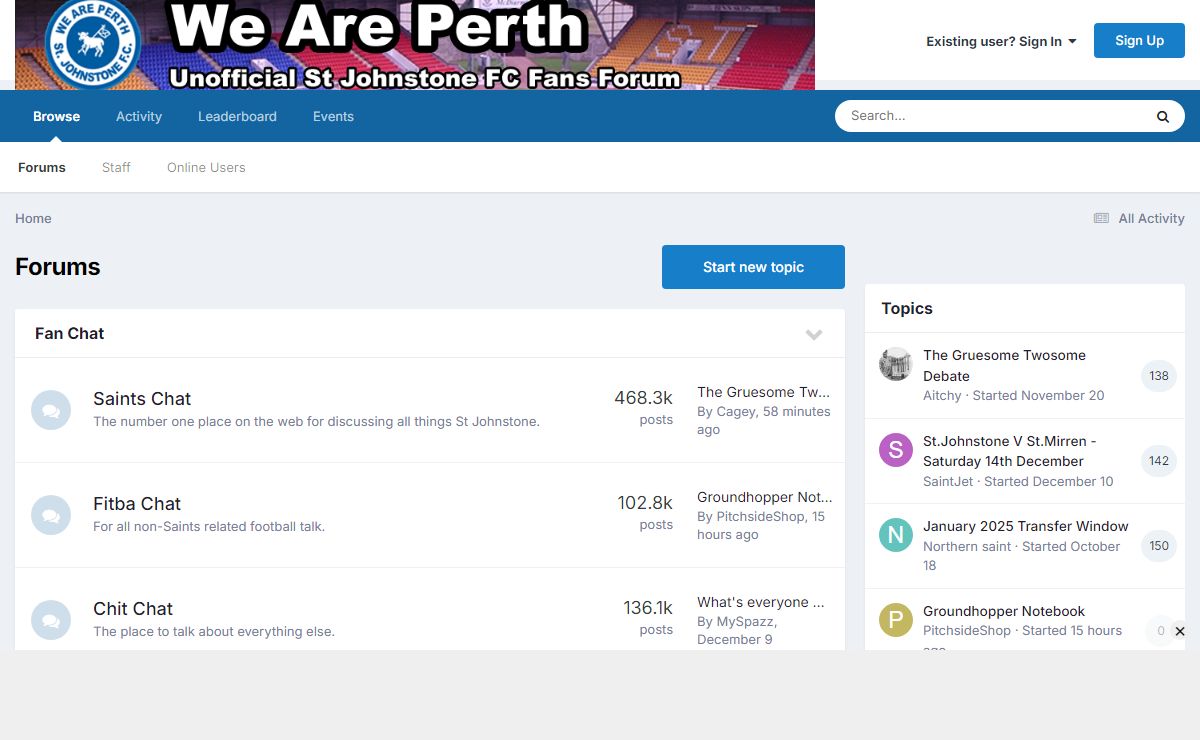
Task: Click the 102.8k posts count
Action: (x=645, y=503)
